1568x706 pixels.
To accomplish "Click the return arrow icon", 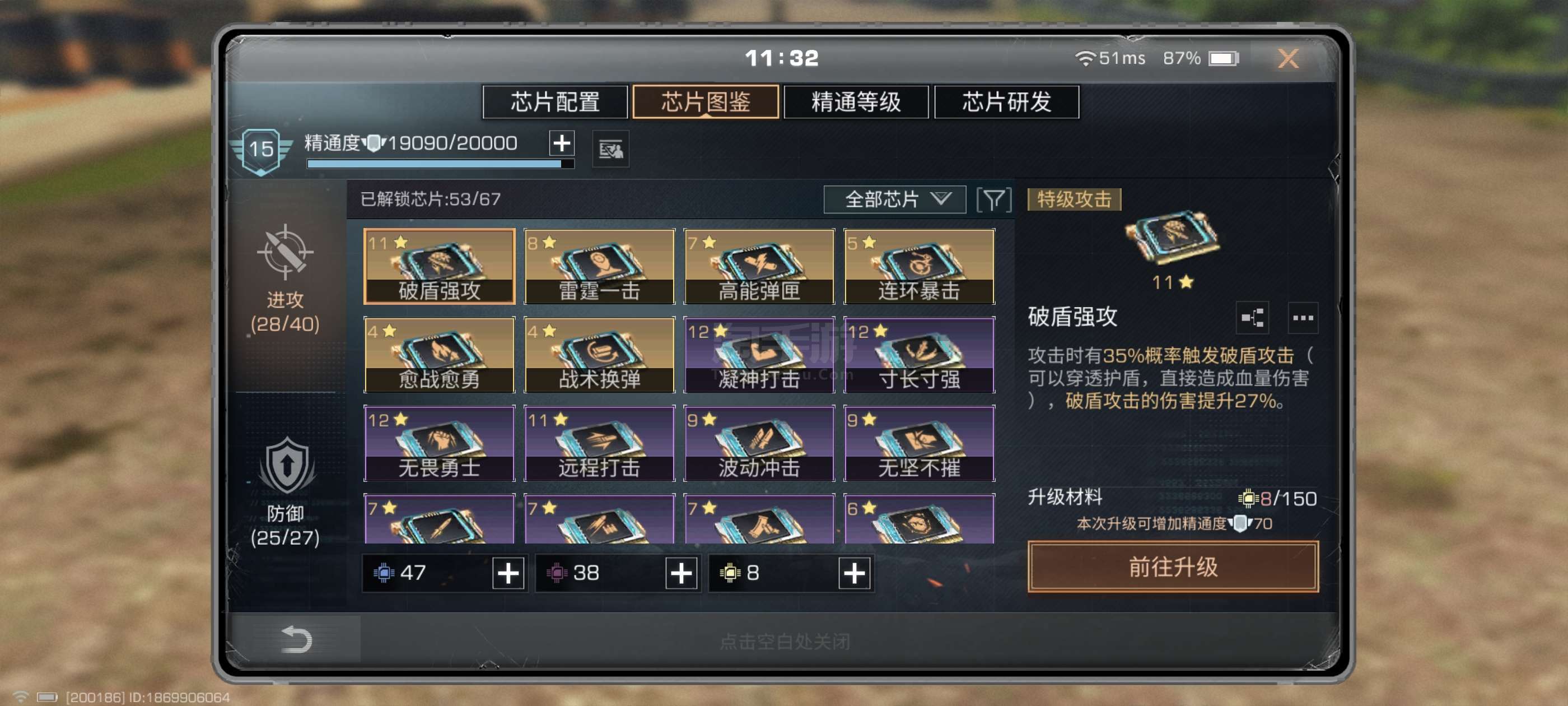I will coord(296,639).
